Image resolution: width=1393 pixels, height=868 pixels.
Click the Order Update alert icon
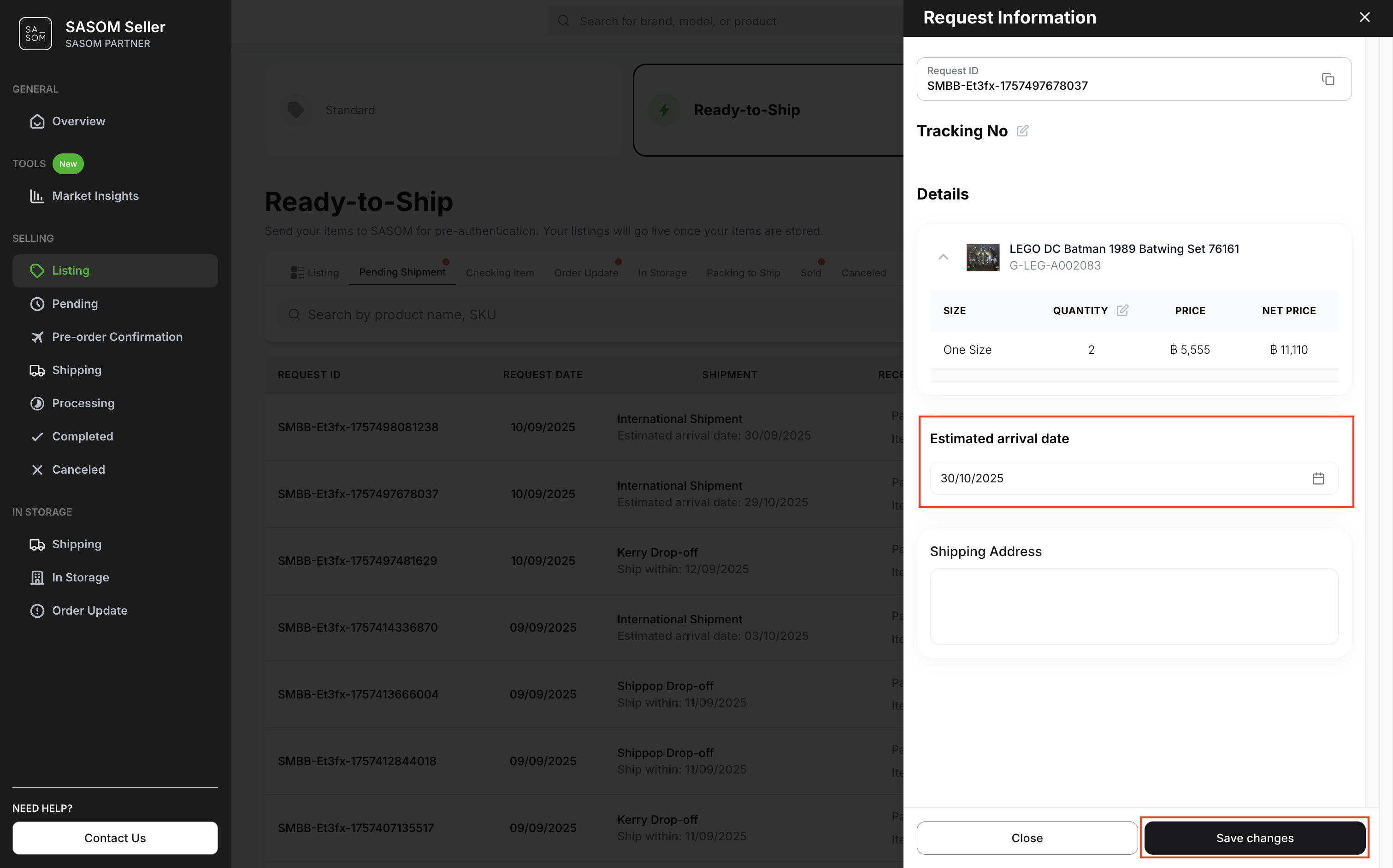(37, 610)
